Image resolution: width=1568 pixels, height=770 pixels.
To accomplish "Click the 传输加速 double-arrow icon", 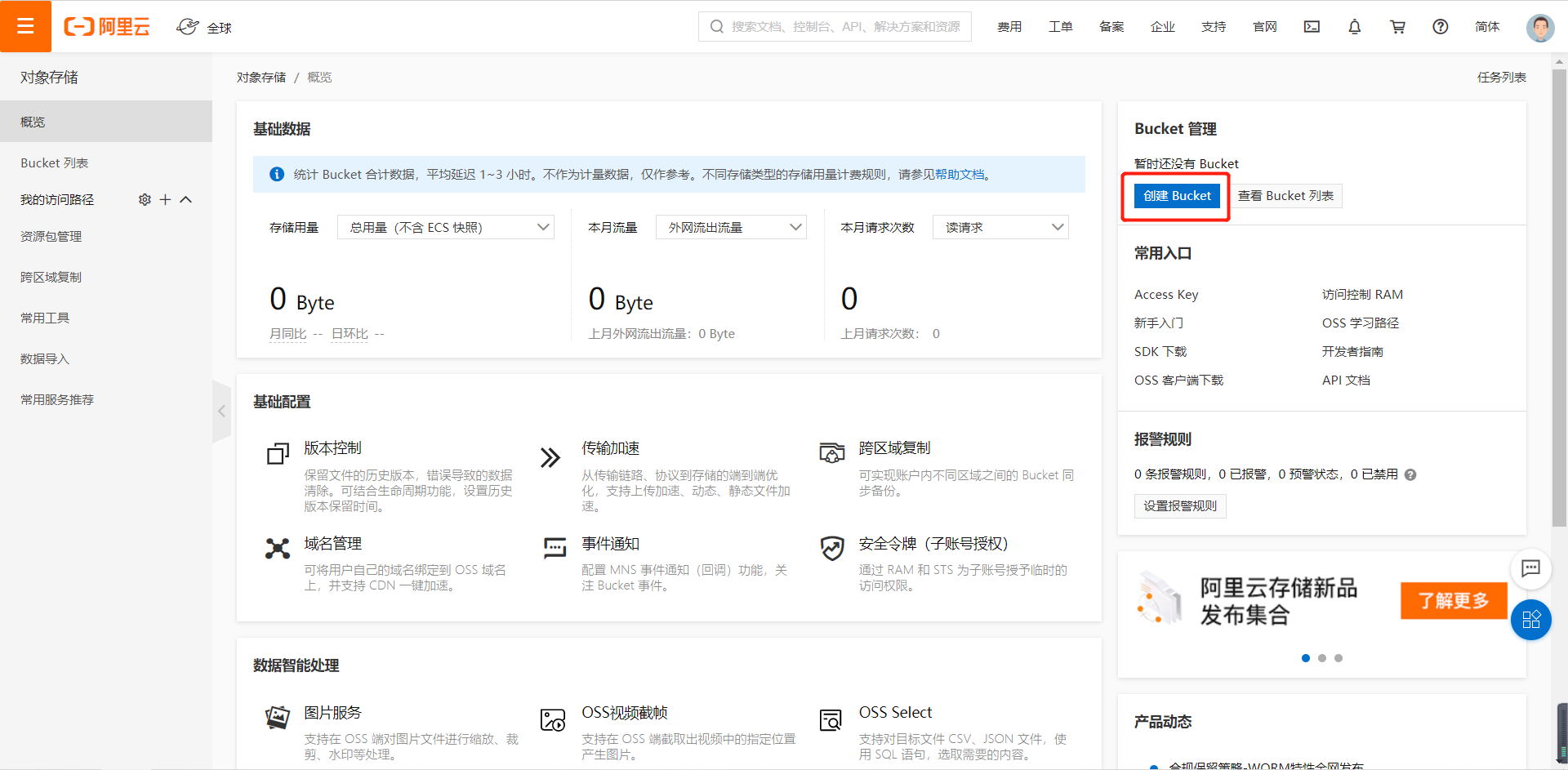I will 550,457.
